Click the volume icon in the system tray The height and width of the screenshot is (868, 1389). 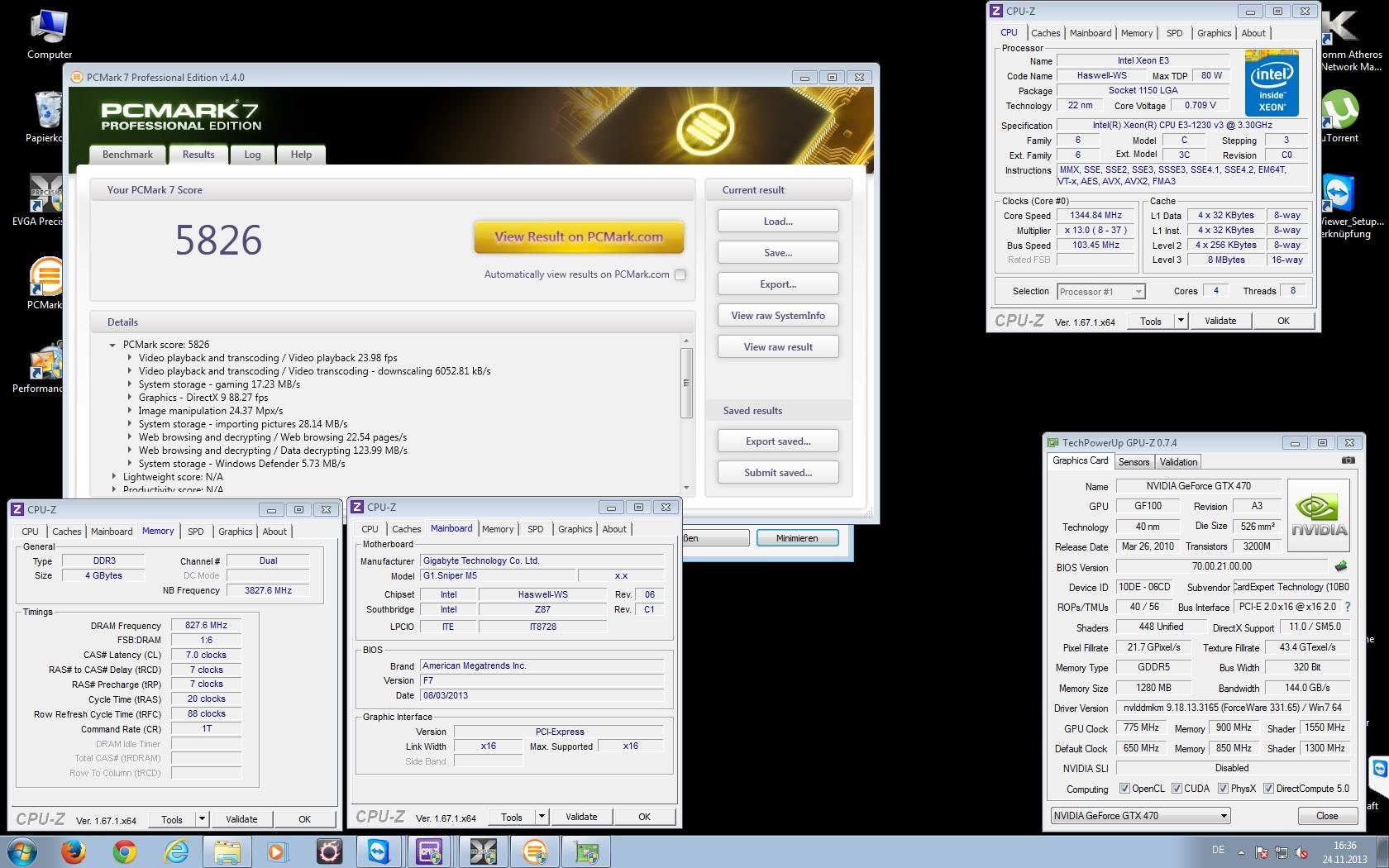1301,852
